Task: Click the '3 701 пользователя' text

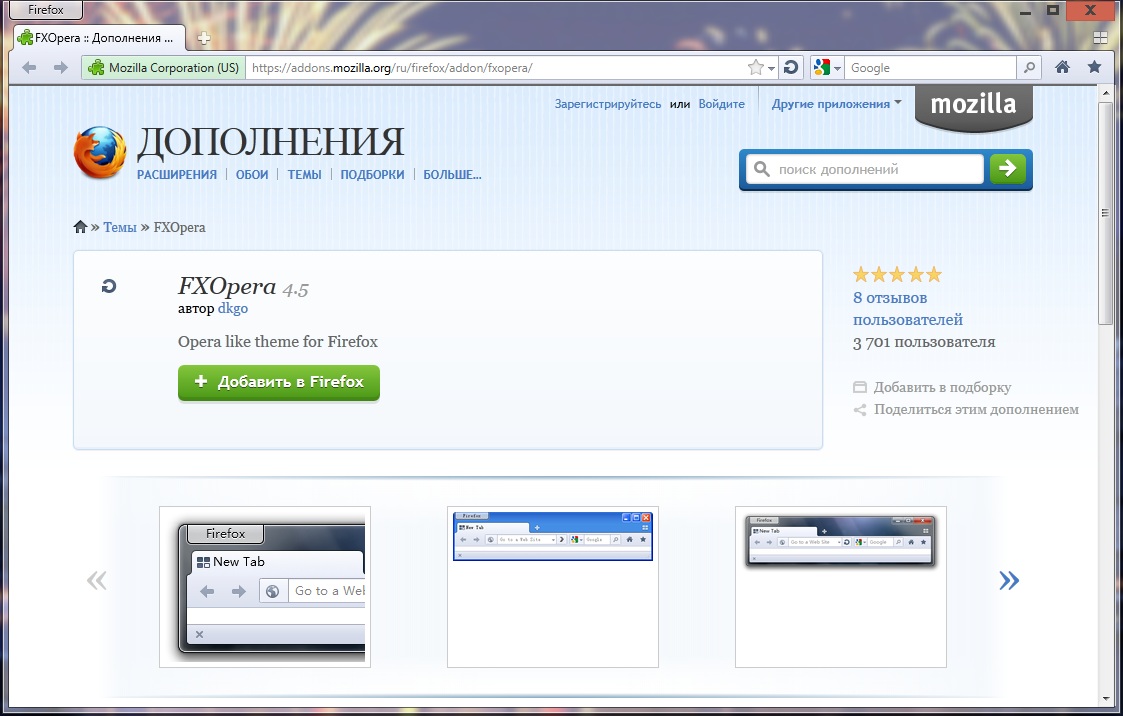Action: pyautogui.click(x=924, y=342)
